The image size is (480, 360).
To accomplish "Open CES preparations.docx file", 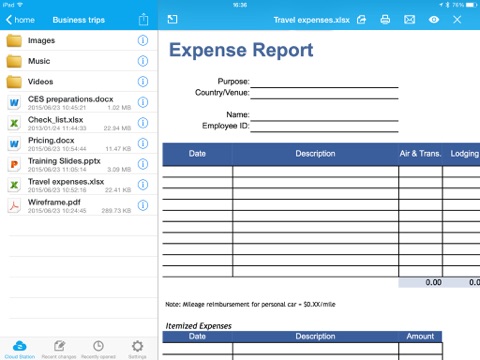I will (x=79, y=102).
